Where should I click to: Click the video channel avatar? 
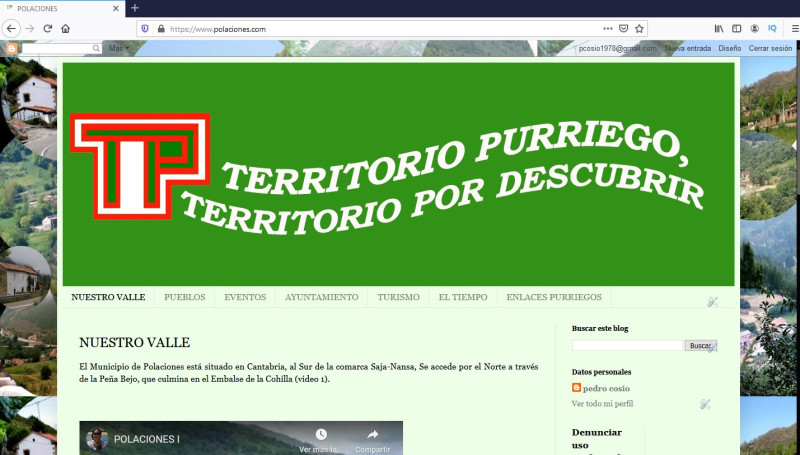pyautogui.click(x=97, y=439)
